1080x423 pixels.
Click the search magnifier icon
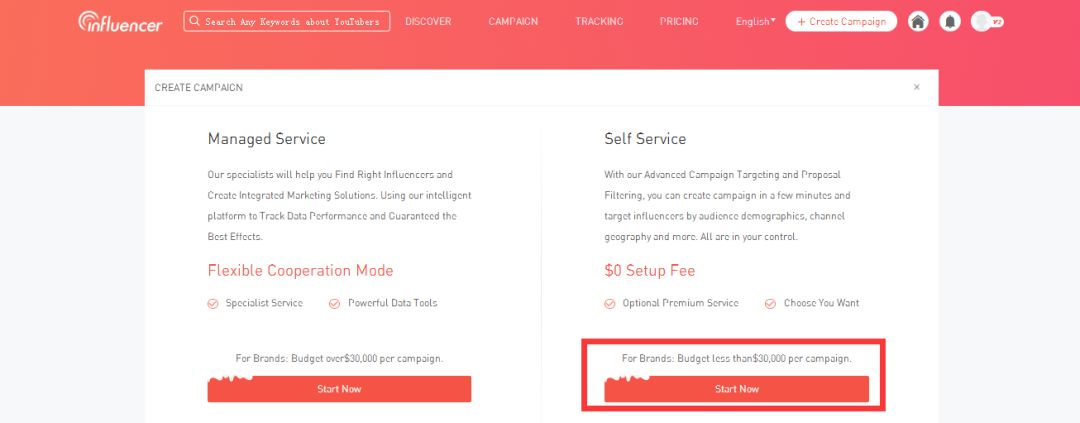195,21
